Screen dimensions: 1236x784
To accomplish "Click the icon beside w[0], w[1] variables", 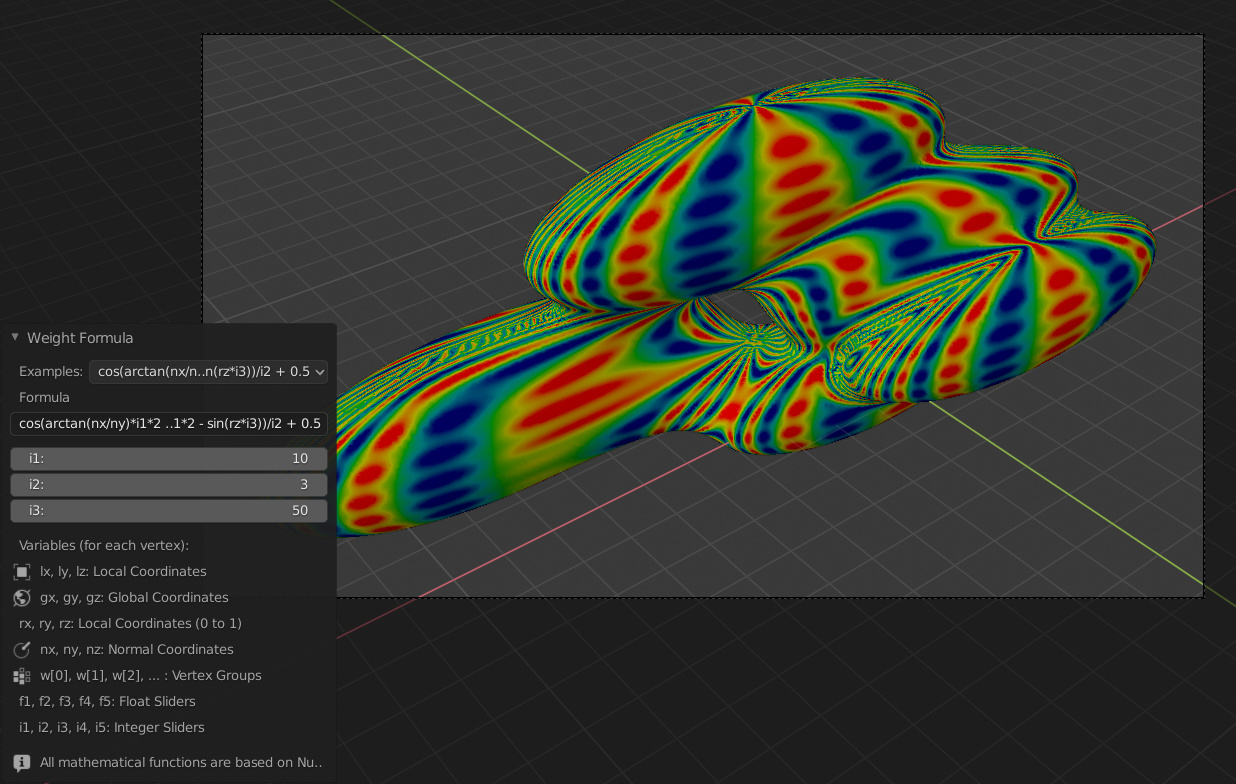I will pos(21,675).
